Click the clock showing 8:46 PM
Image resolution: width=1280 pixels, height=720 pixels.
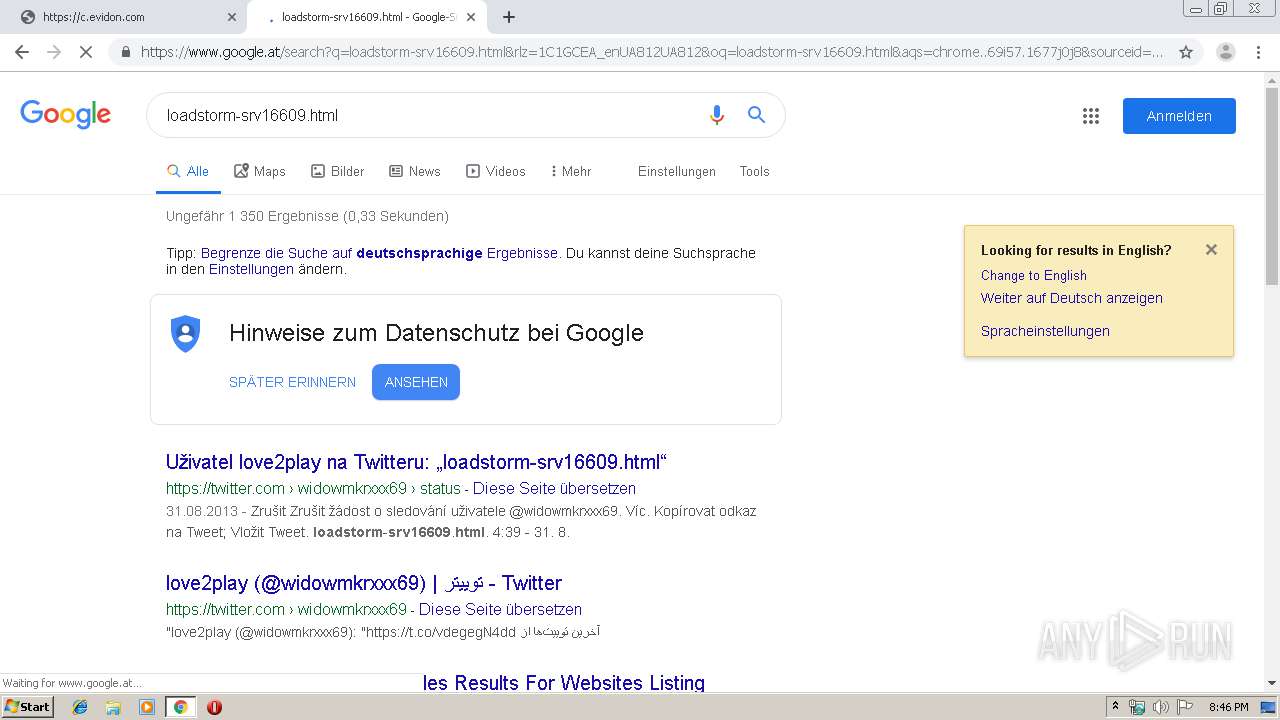point(1228,707)
